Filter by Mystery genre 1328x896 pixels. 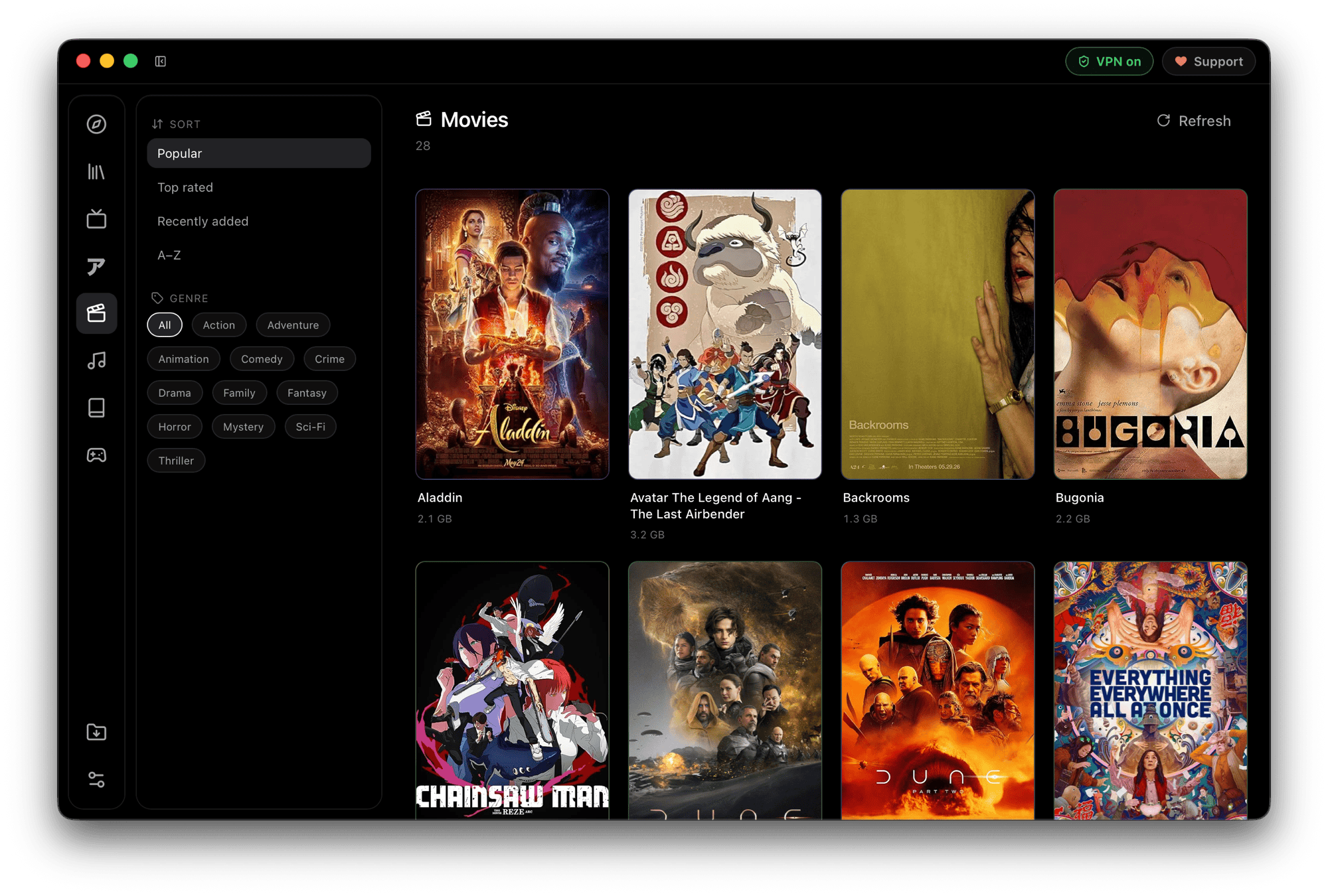(x=243, y=427)
